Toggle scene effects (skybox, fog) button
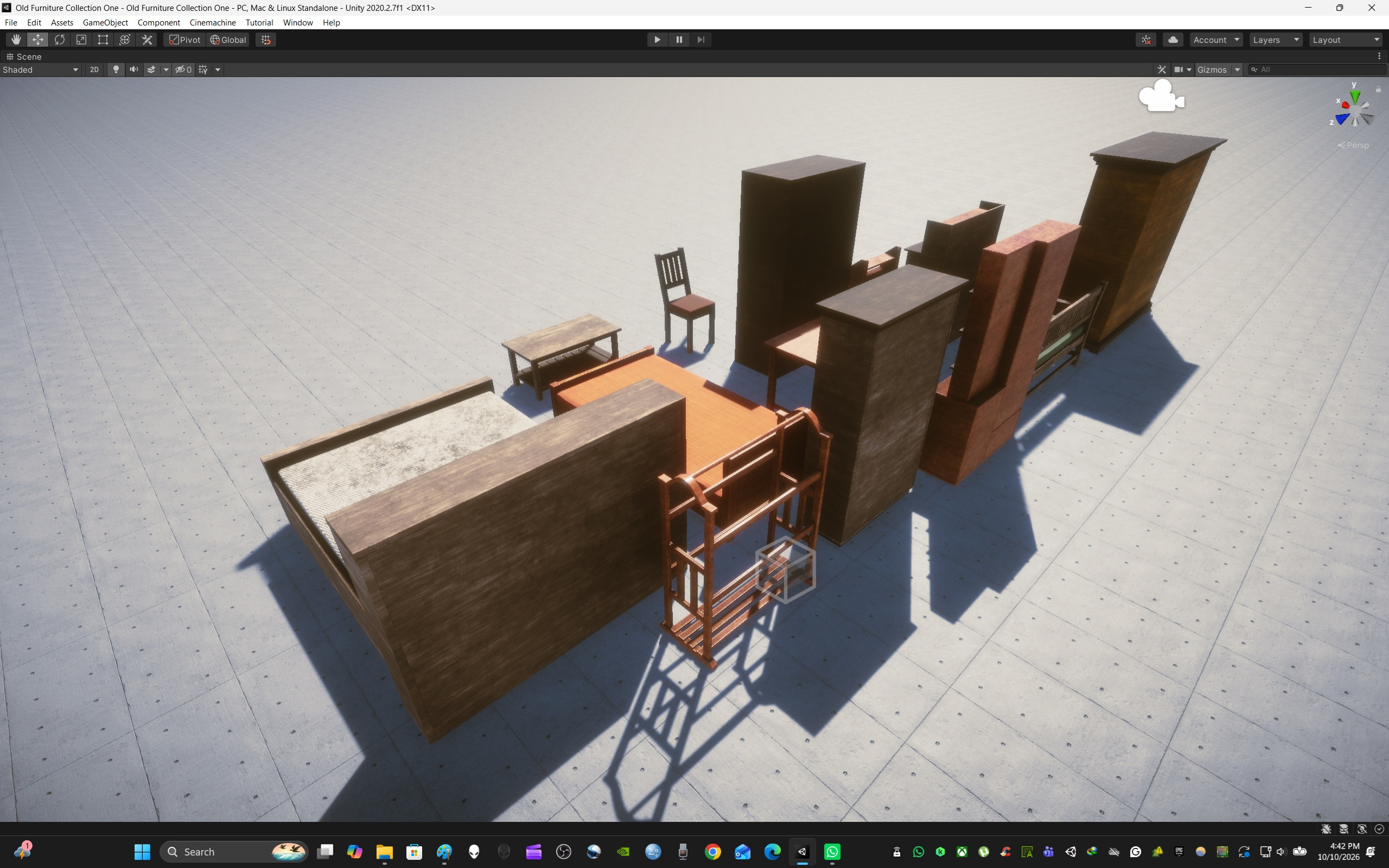This screenshot has height=868, width=1389. pos(151,69)
